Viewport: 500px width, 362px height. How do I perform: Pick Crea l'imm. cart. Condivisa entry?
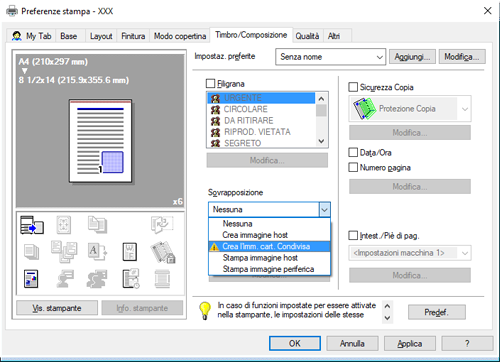pyautogui.click(x=269, y=246)
